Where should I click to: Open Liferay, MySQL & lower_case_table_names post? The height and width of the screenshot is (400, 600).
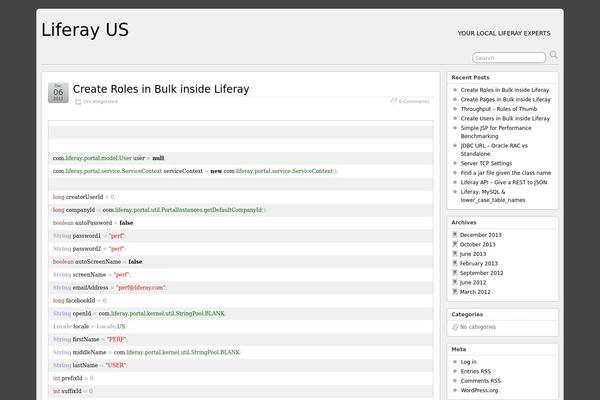click(x=493, y=196)
